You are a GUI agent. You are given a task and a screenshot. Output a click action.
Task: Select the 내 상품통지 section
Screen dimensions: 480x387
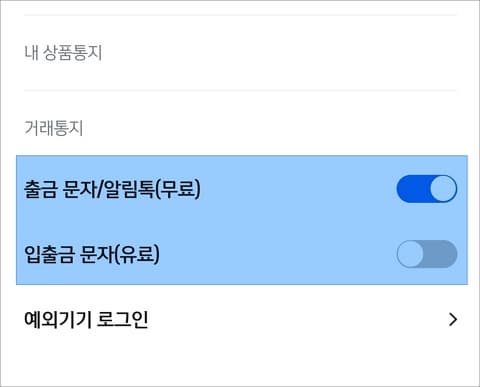[63, 52]
